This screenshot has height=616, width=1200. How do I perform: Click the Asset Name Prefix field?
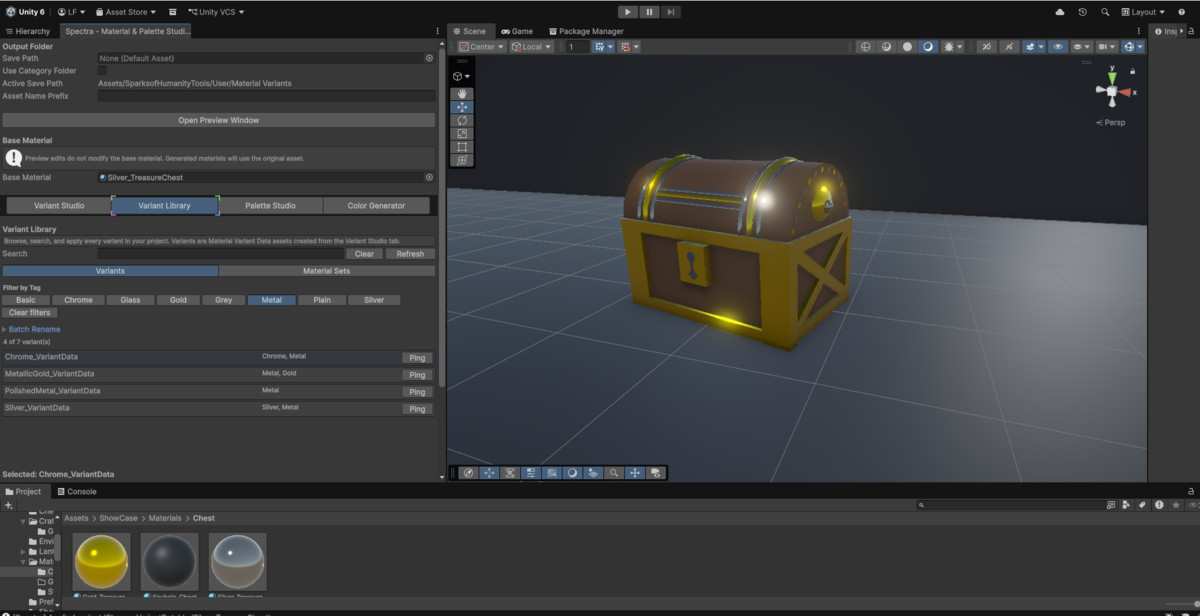click(266, 96)
